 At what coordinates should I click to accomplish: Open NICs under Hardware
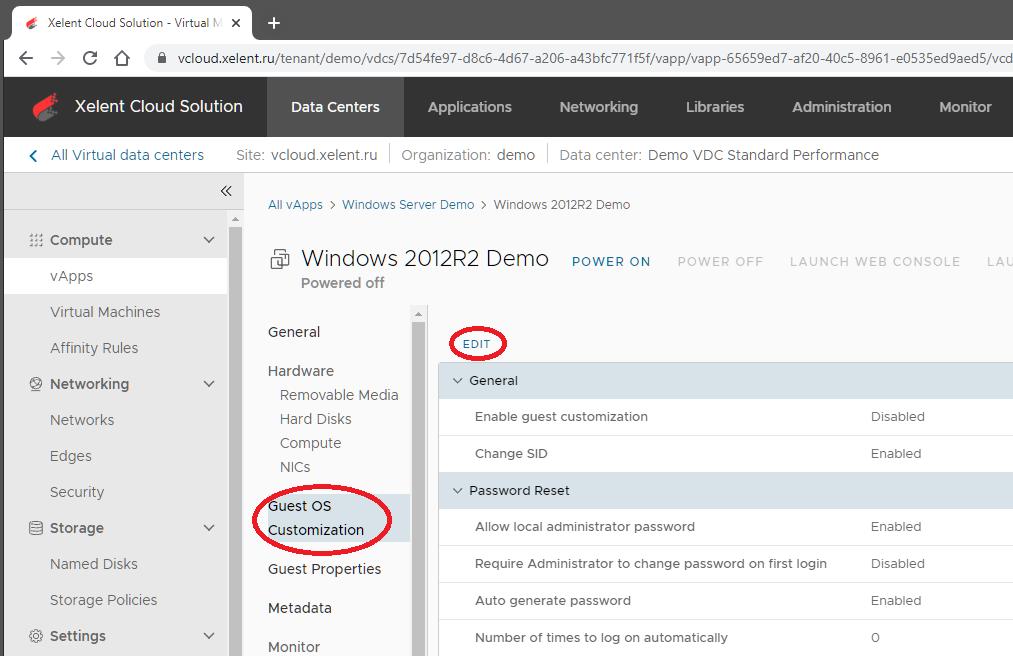click(x=295, y=467)
